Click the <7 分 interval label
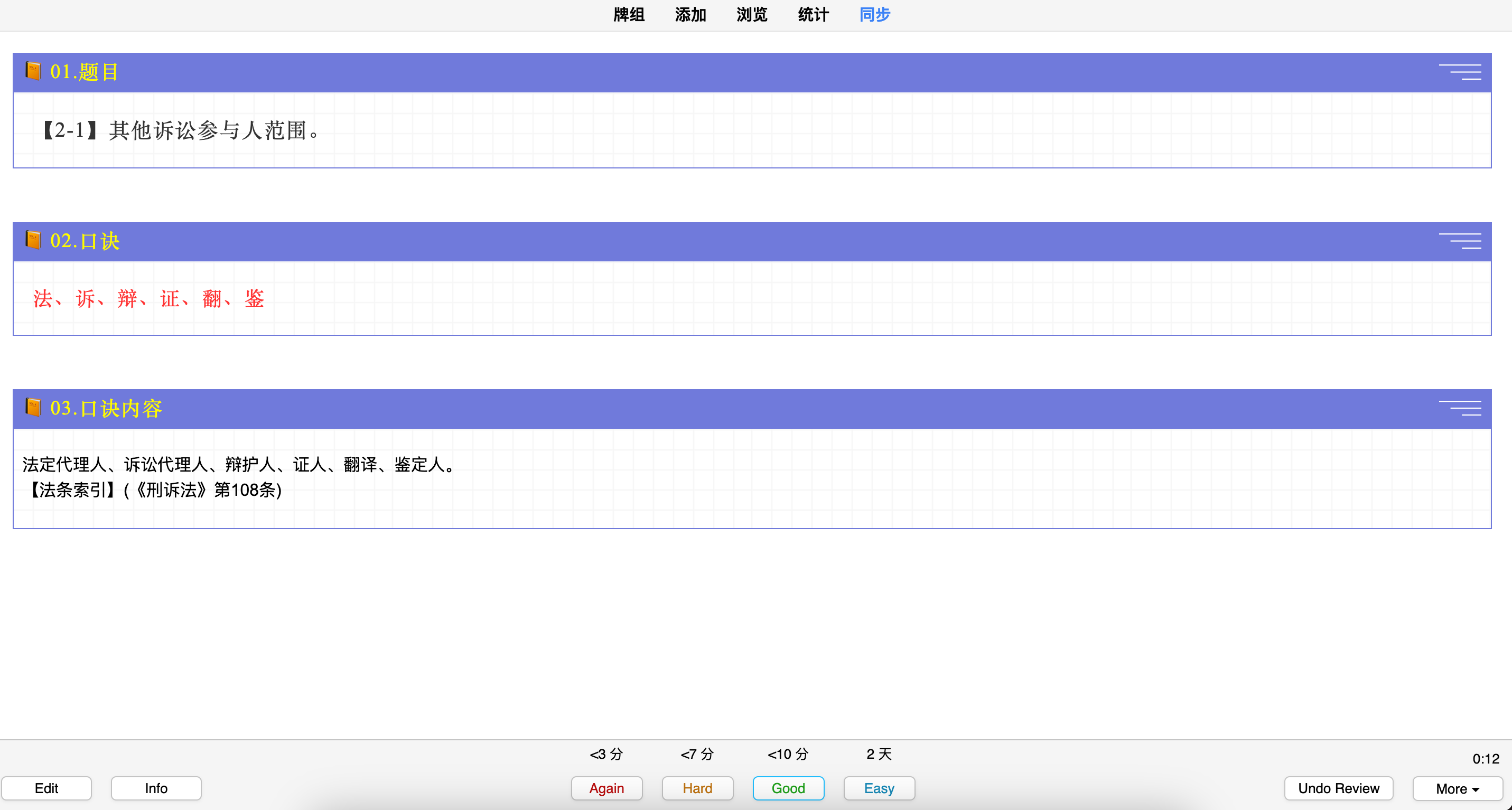The height and width of the screenshot is (810, 1512). (x=697, y=754)
